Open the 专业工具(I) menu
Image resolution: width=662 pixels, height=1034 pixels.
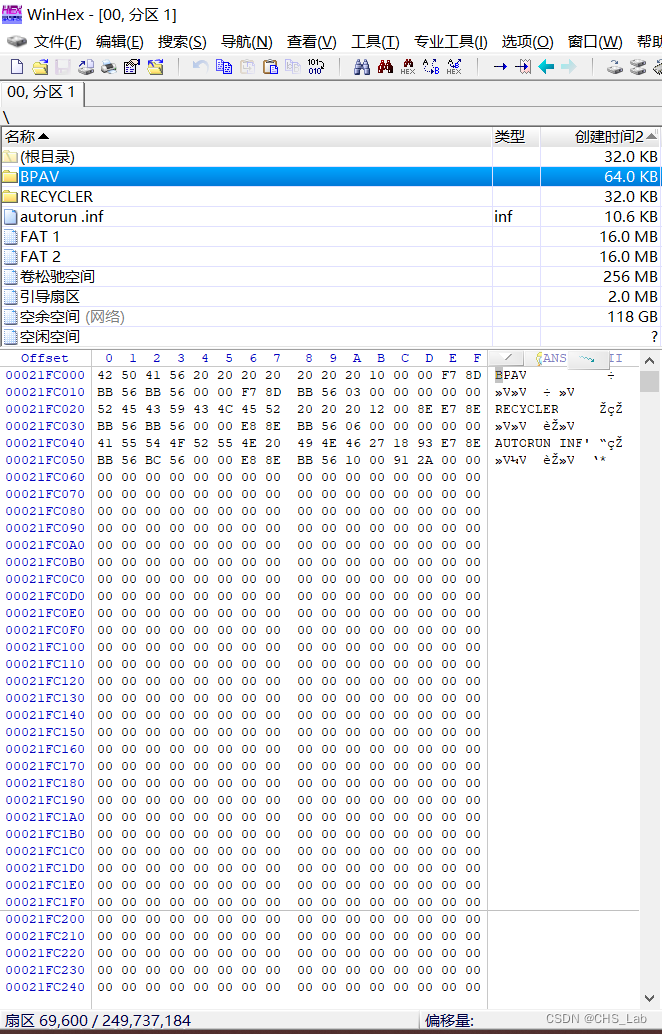click(x=451, y=42)
